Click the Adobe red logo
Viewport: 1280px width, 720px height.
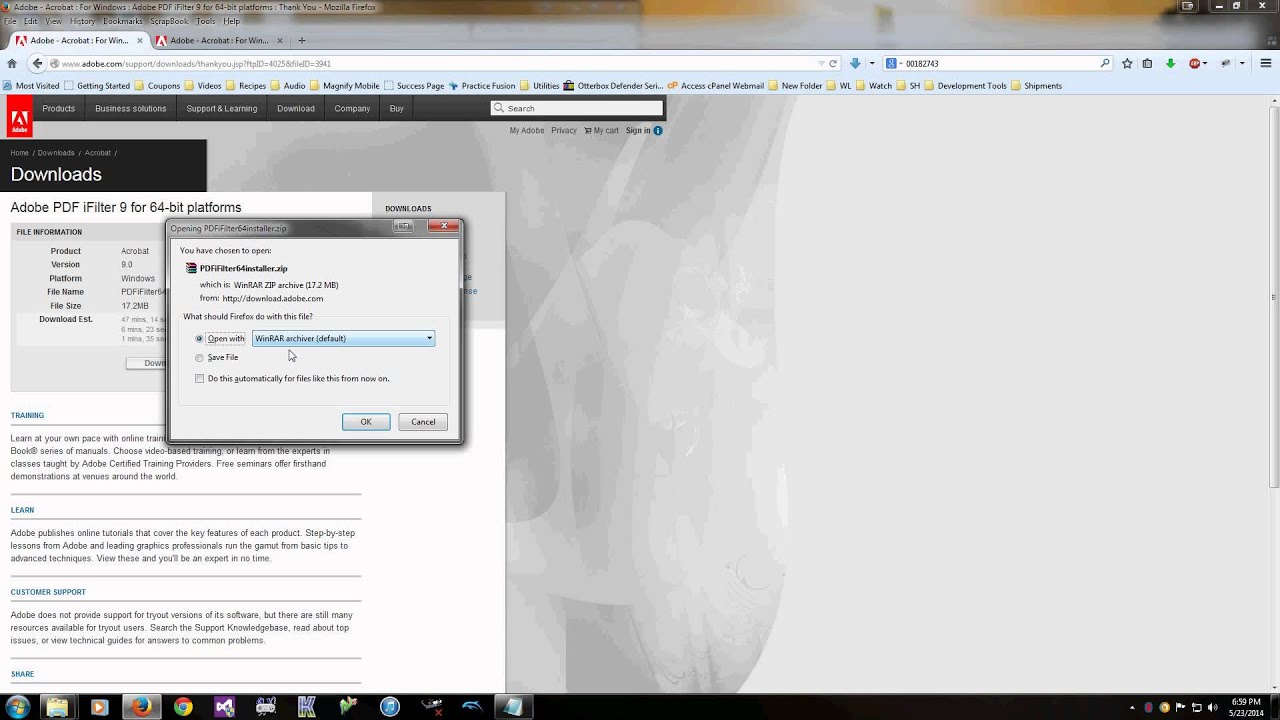tap(18, 117)
